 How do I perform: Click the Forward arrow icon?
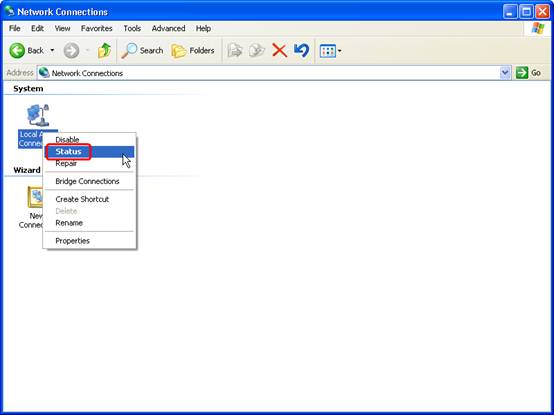pyautogui.click(x=71, y=51)
